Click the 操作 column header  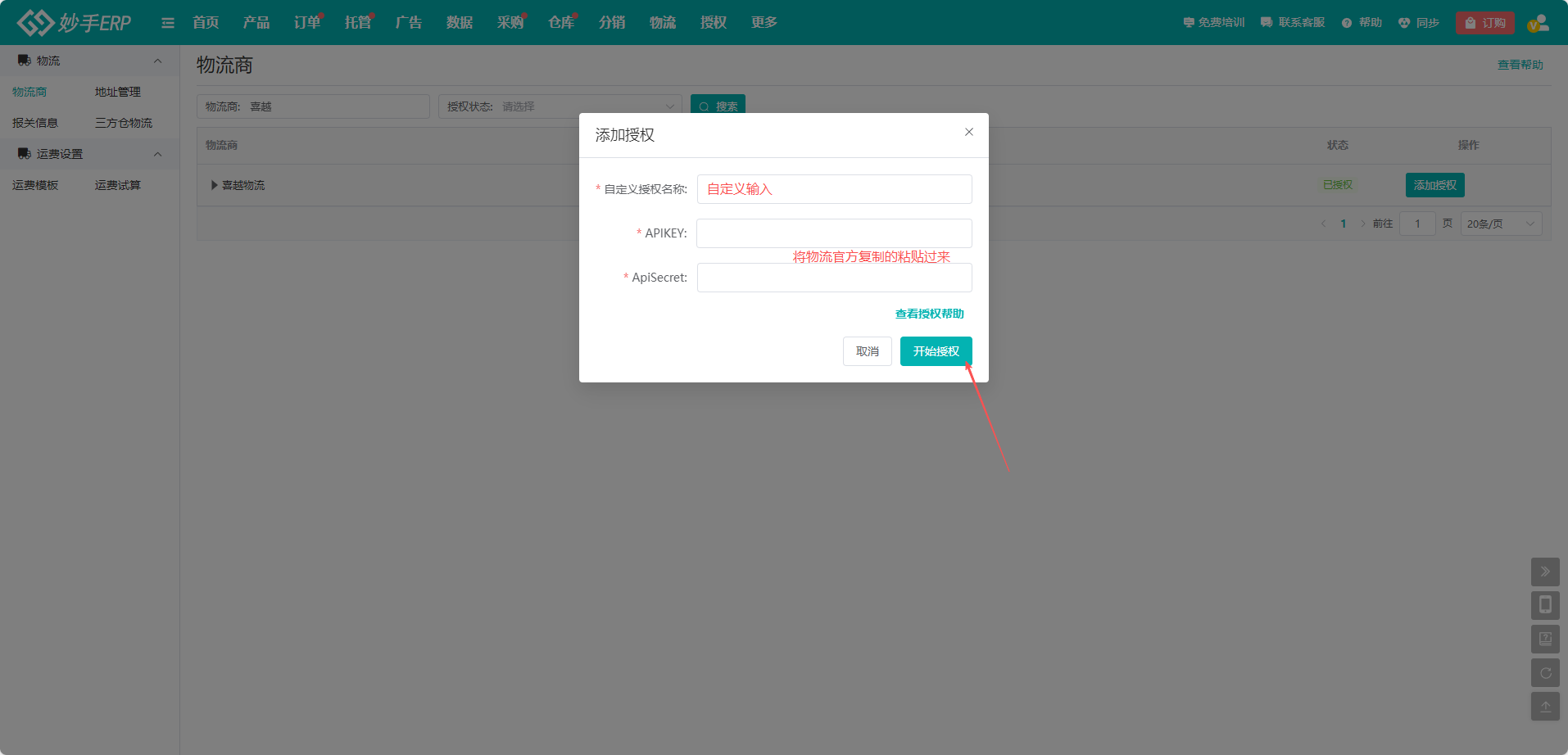[1469, 145]
